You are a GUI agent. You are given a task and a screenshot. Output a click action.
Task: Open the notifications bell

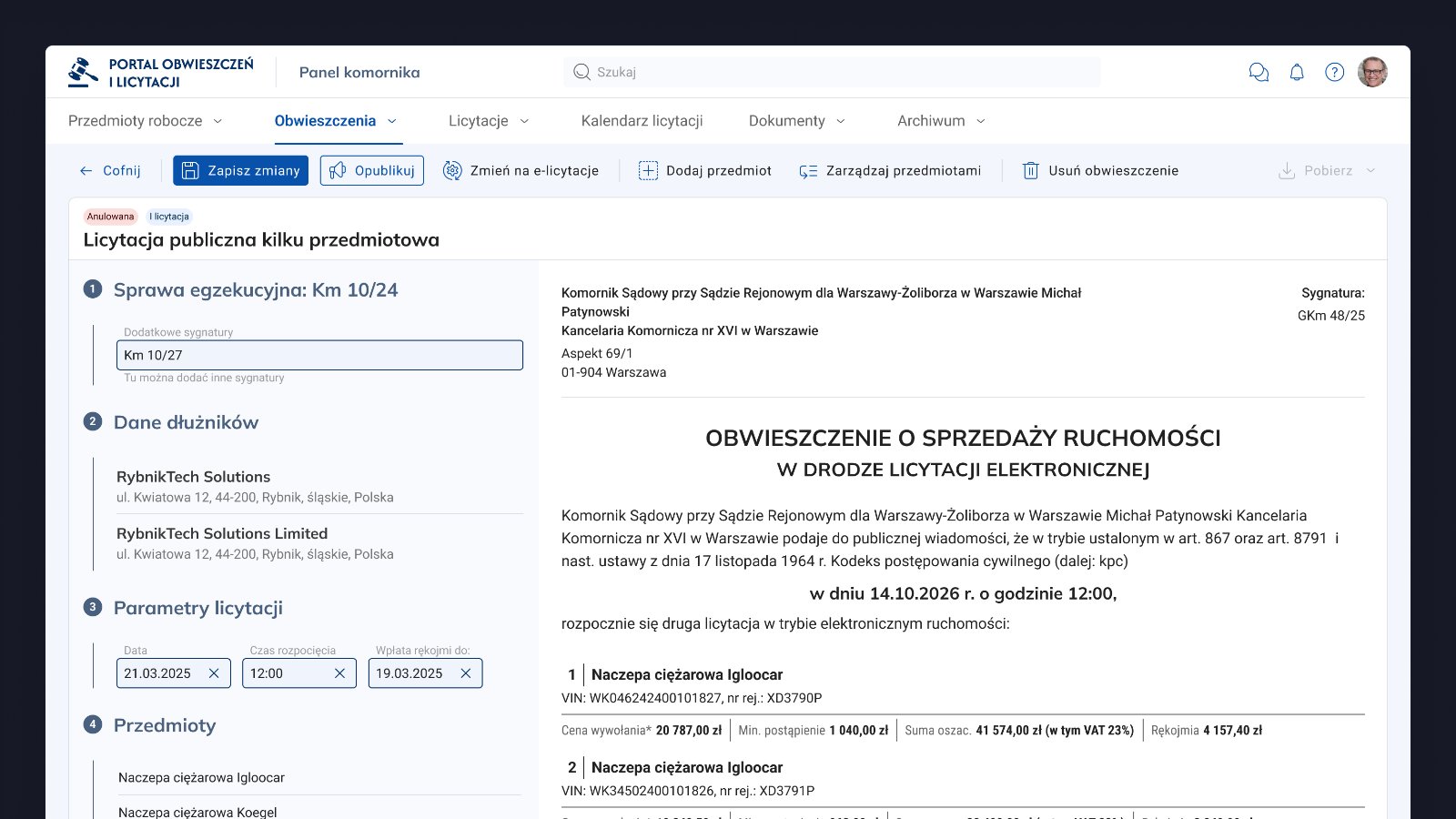coord(1297,73)
